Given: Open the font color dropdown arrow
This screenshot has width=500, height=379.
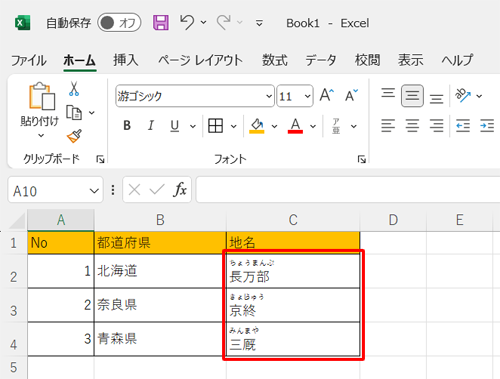Looking at the screenshot, I should (313, 126).
